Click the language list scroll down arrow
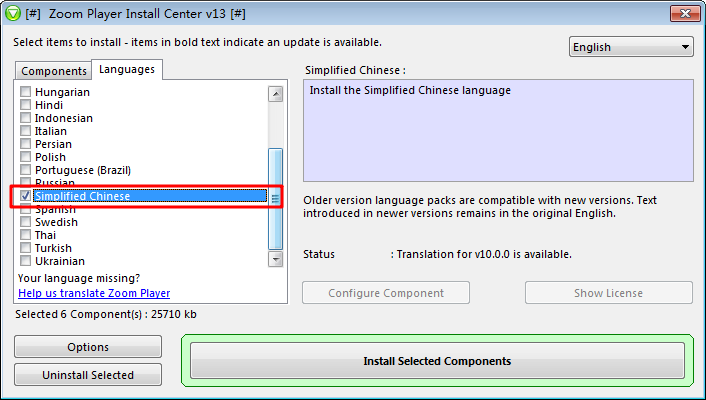 (x=275, y=259)
